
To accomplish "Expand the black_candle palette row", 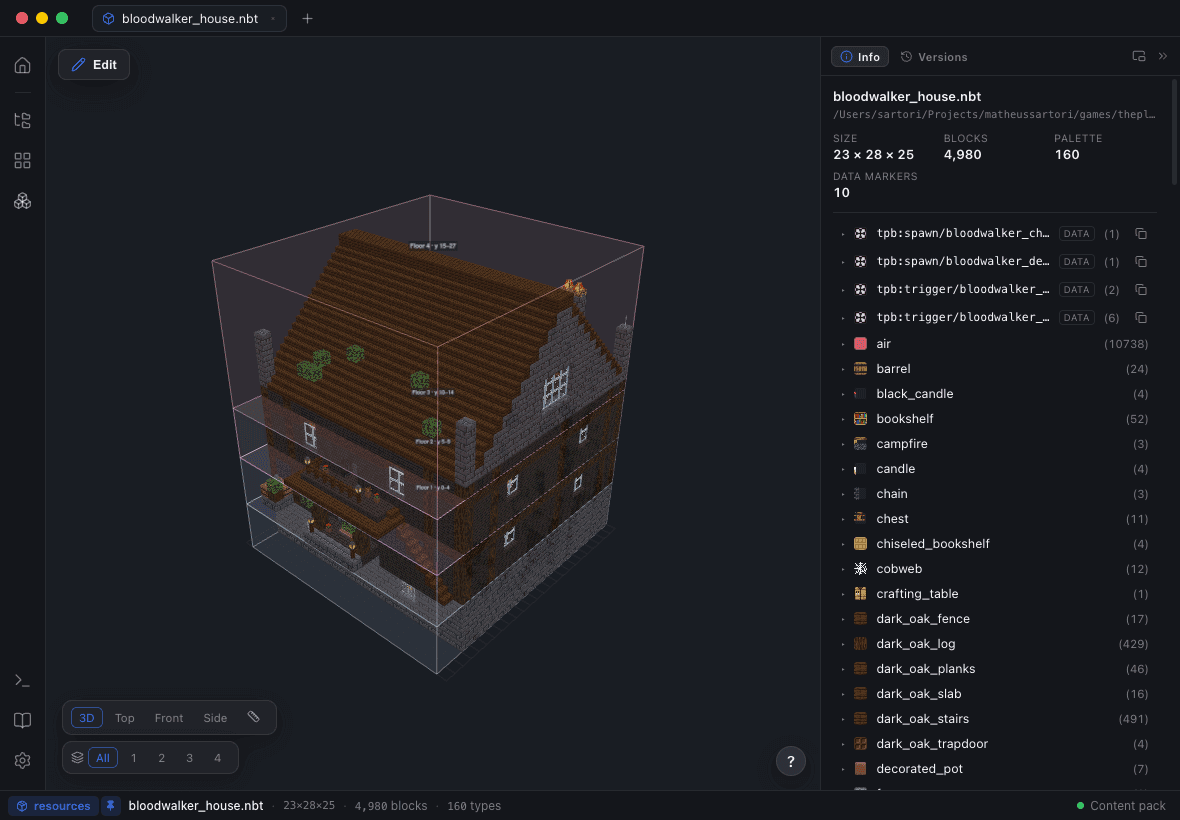I will pos(843,393).
